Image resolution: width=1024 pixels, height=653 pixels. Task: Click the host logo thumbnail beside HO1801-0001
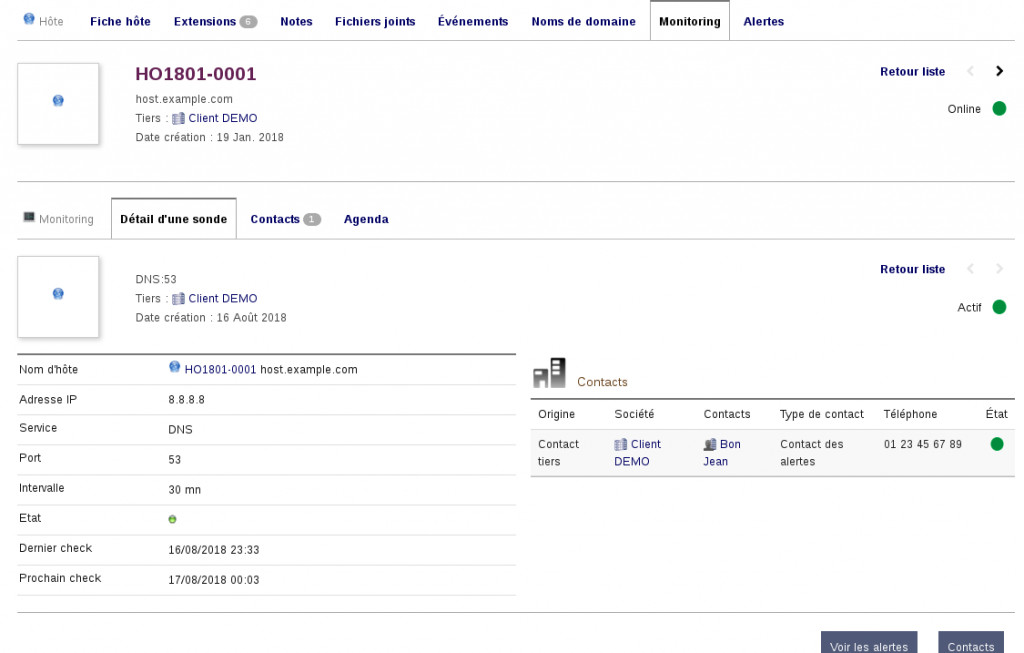[58, 103]
